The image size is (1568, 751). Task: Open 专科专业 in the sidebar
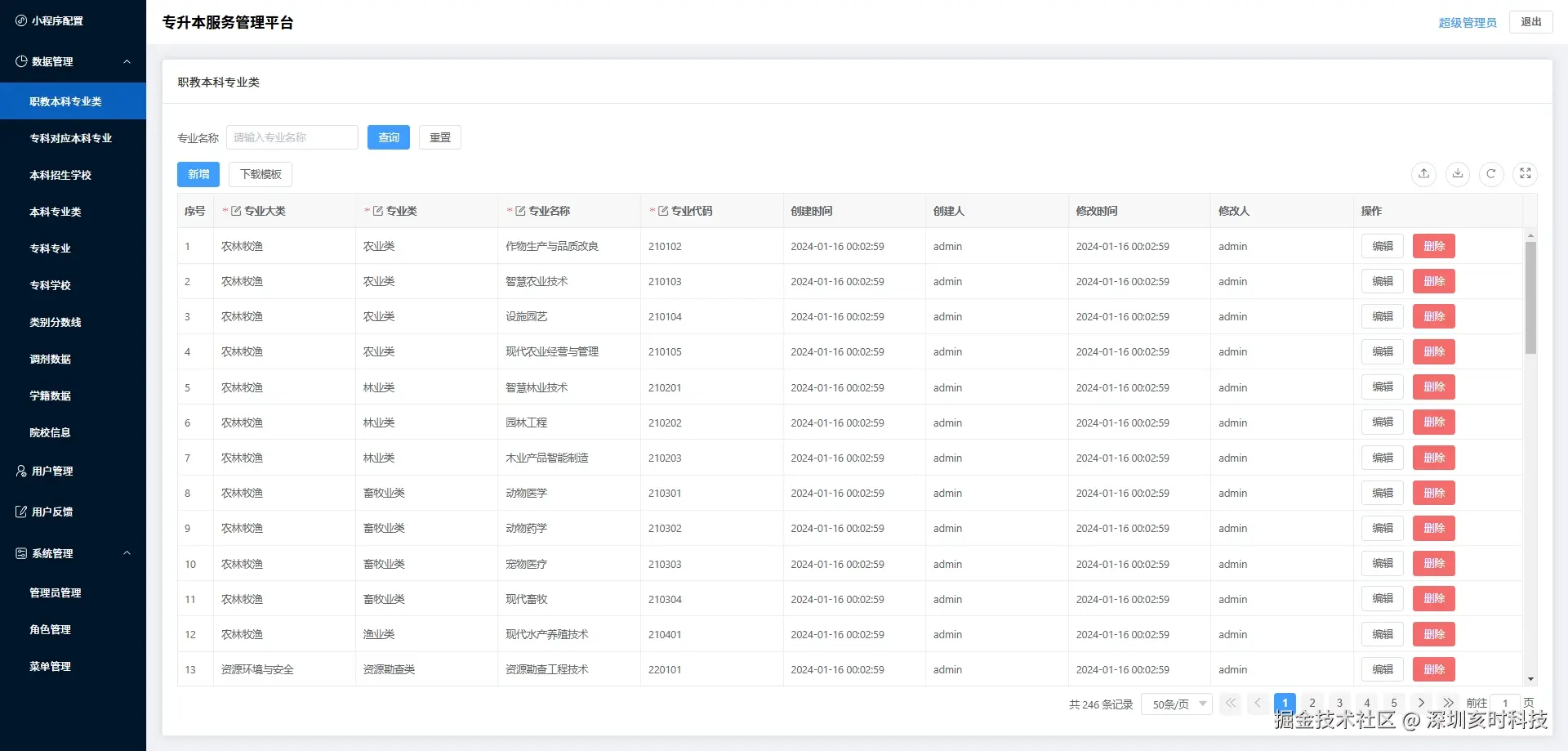(73, 248)
